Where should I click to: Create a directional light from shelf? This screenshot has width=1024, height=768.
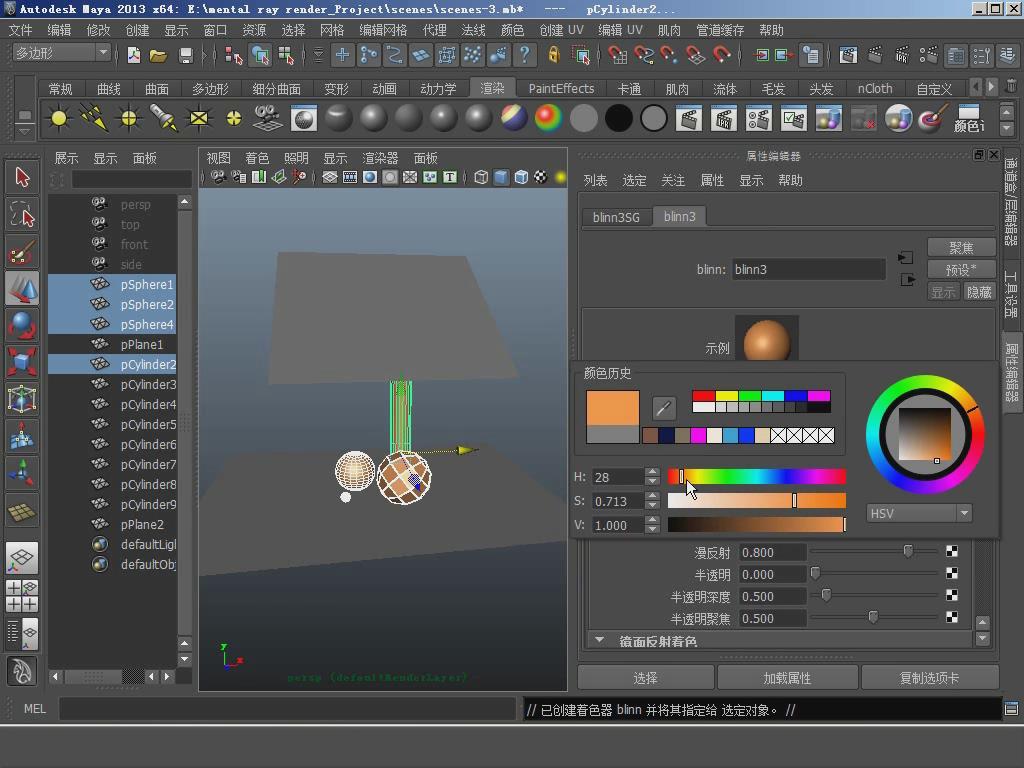point(94,118)
